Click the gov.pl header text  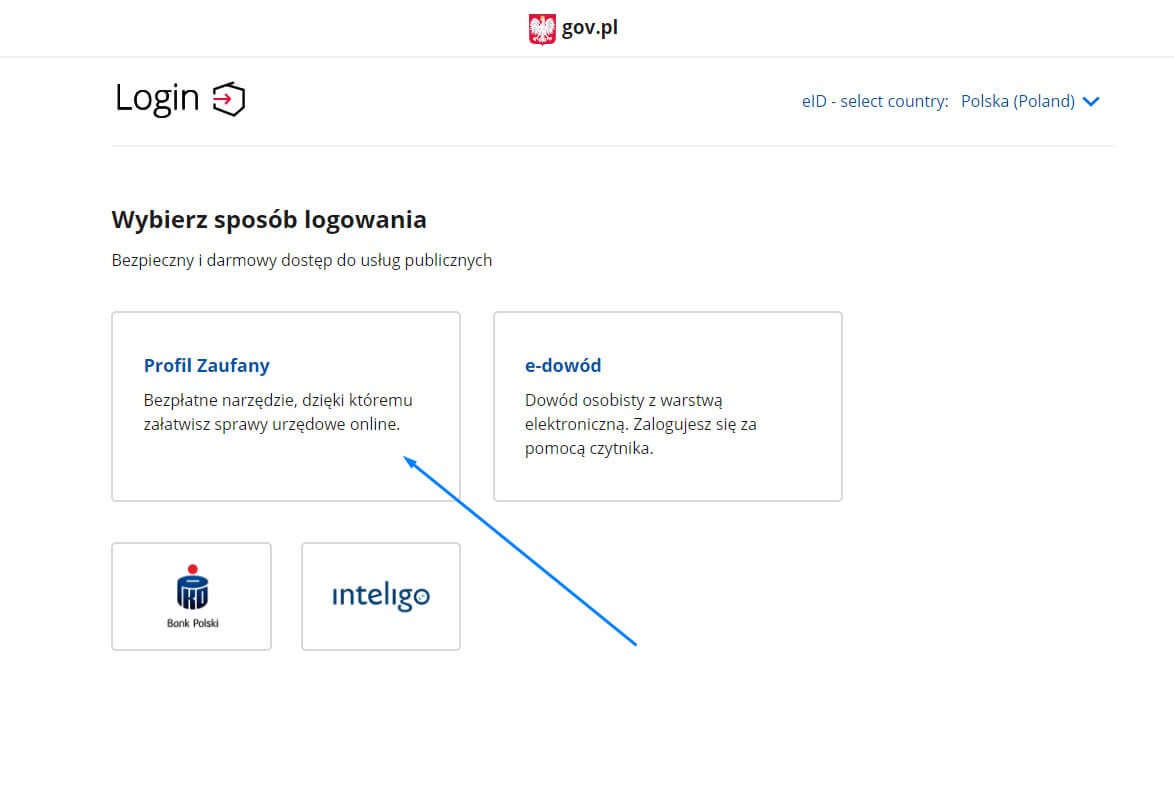point(589,28)
